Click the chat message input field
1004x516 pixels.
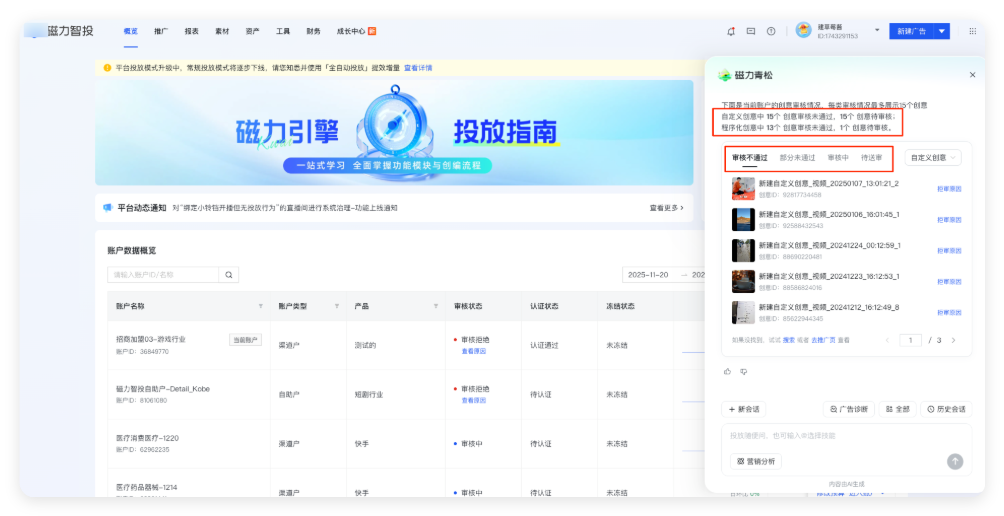(846, 436)
